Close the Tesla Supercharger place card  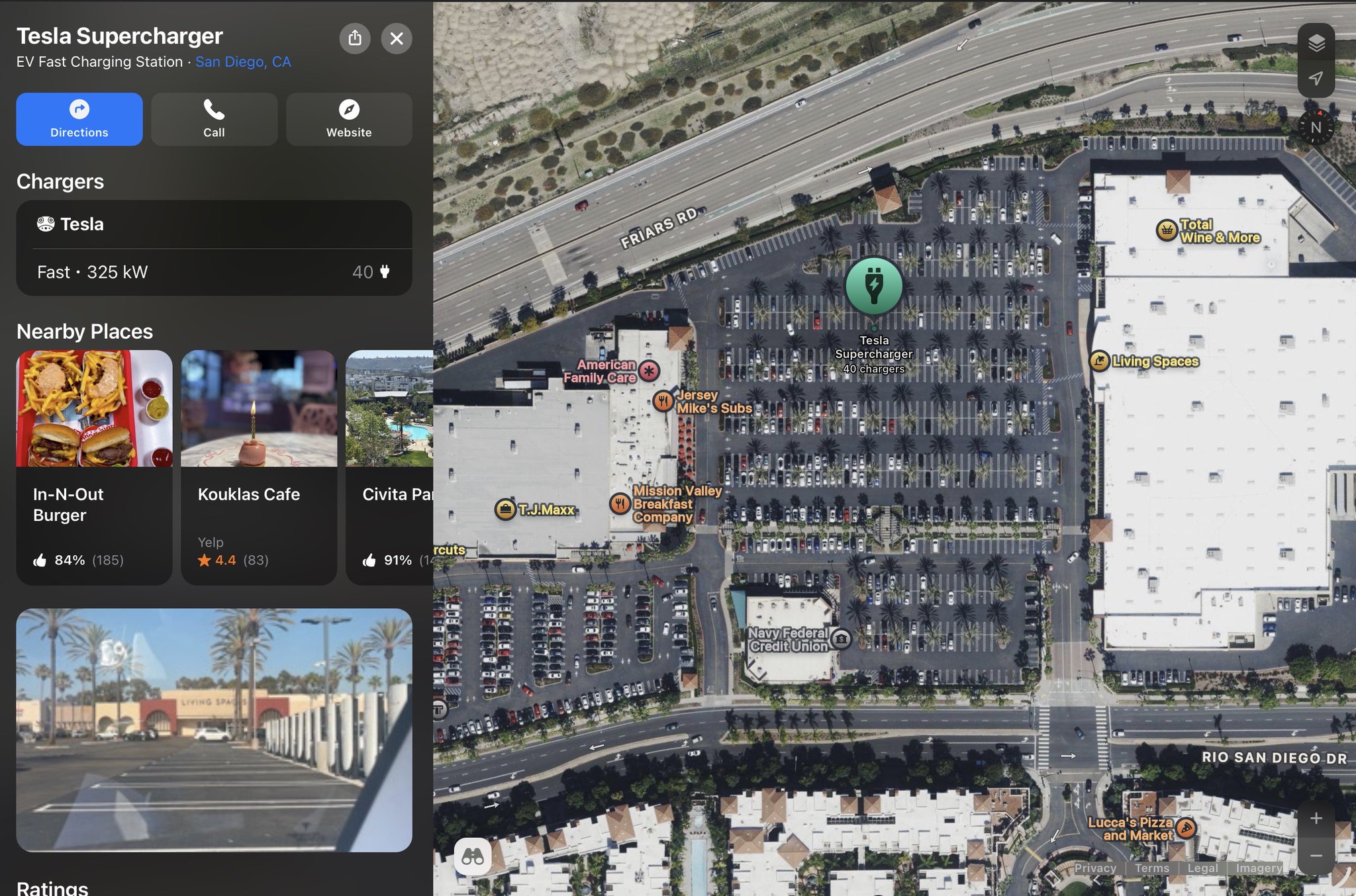point(397,38)
